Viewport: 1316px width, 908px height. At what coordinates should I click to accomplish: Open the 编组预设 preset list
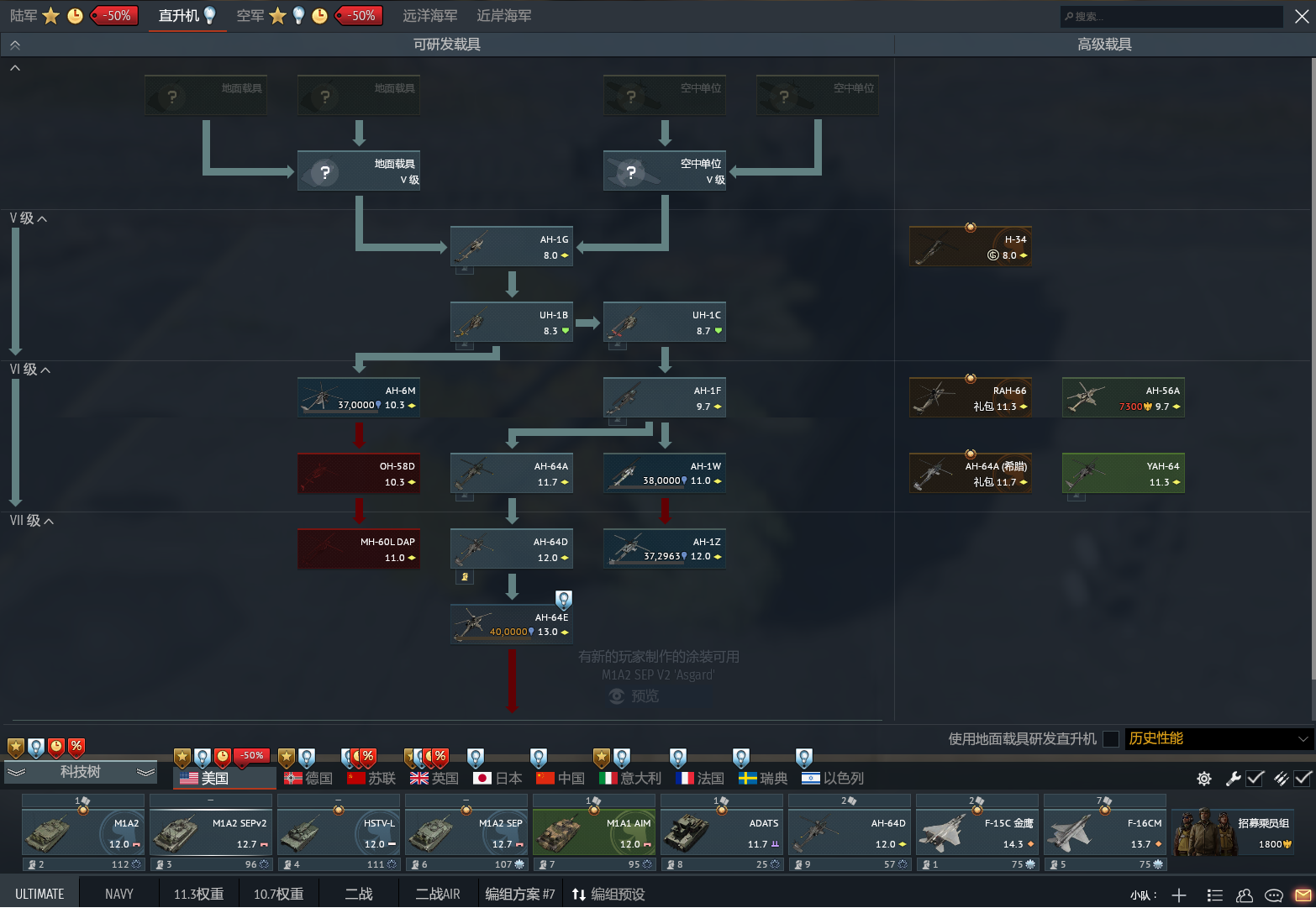608,895
